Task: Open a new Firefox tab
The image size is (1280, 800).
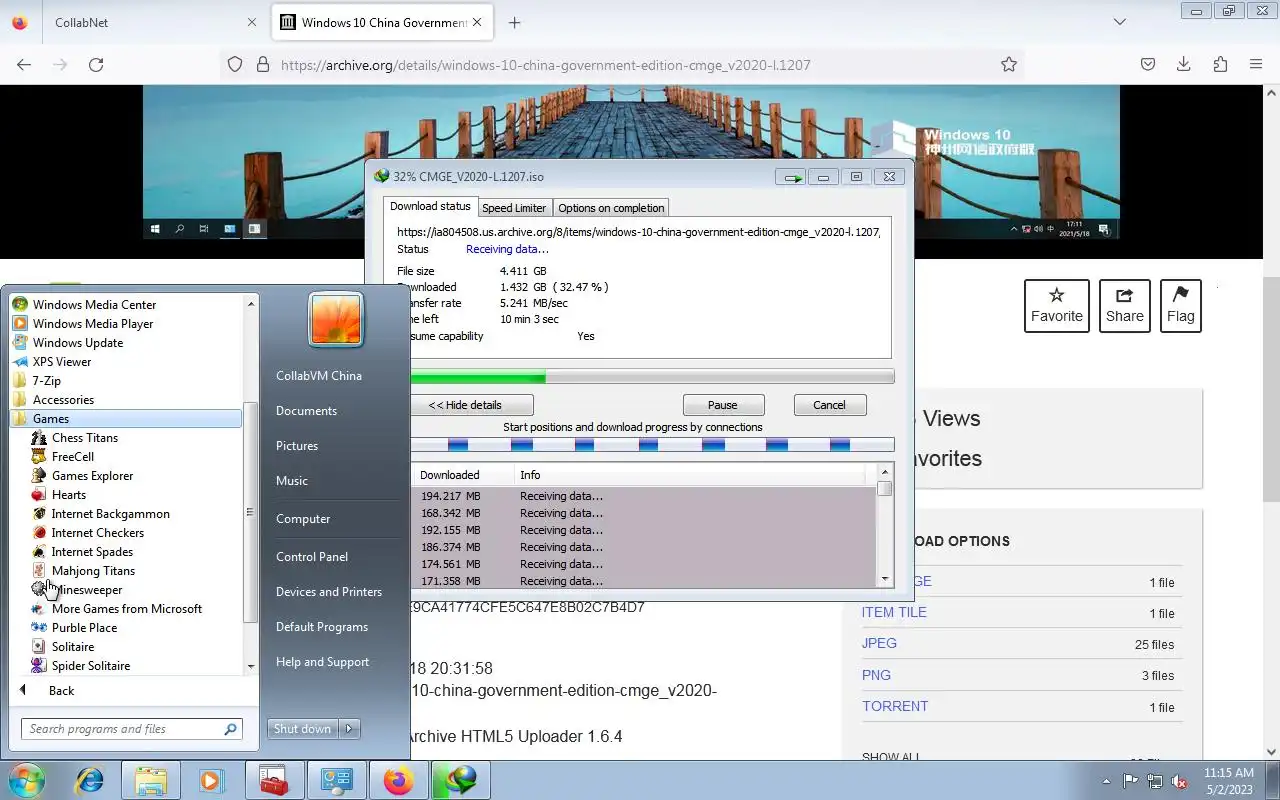Action: coord(514,22)
